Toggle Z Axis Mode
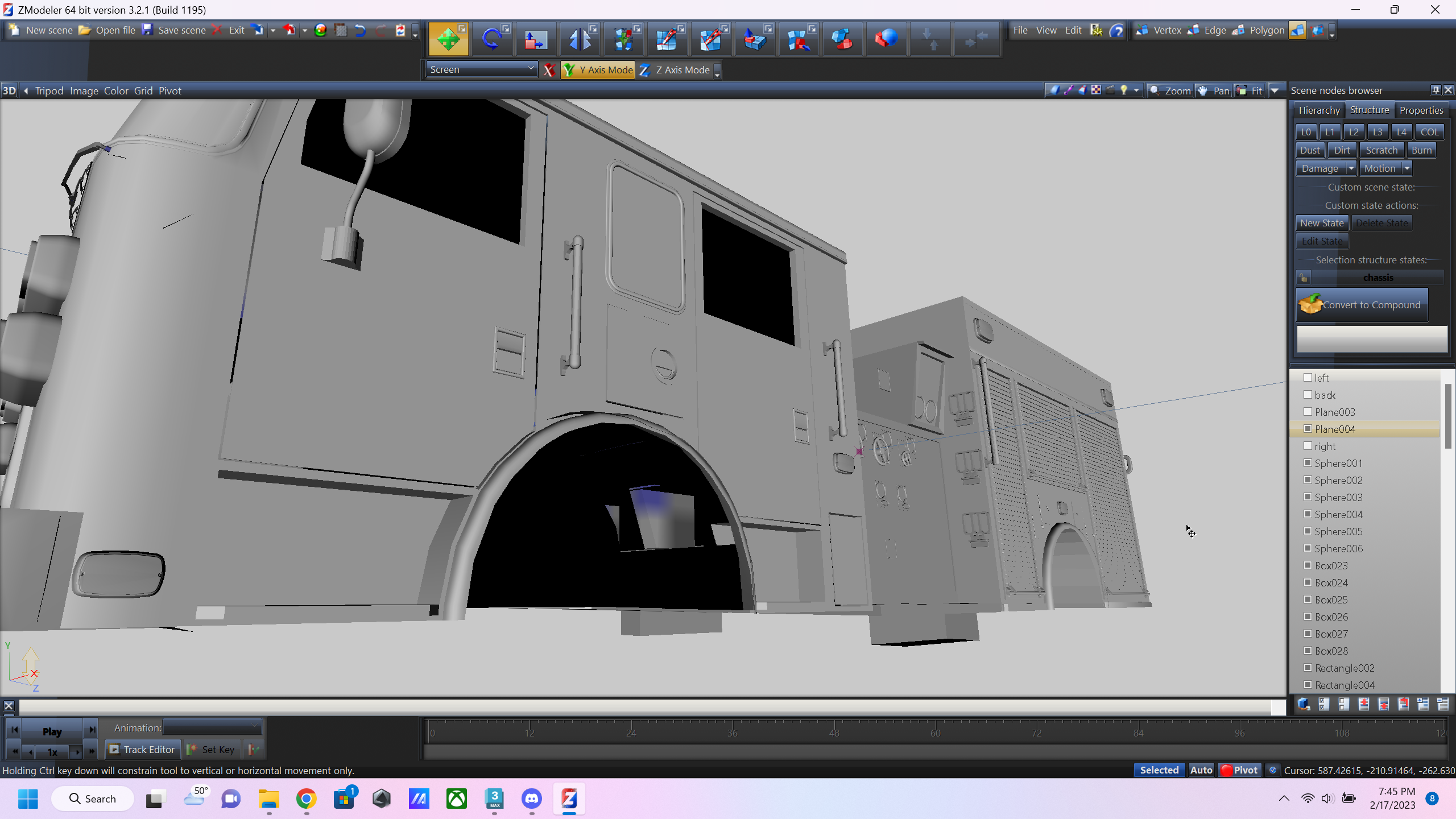Image resolution: width=1456 pixels, height=819 pixels. coord(675,70)
